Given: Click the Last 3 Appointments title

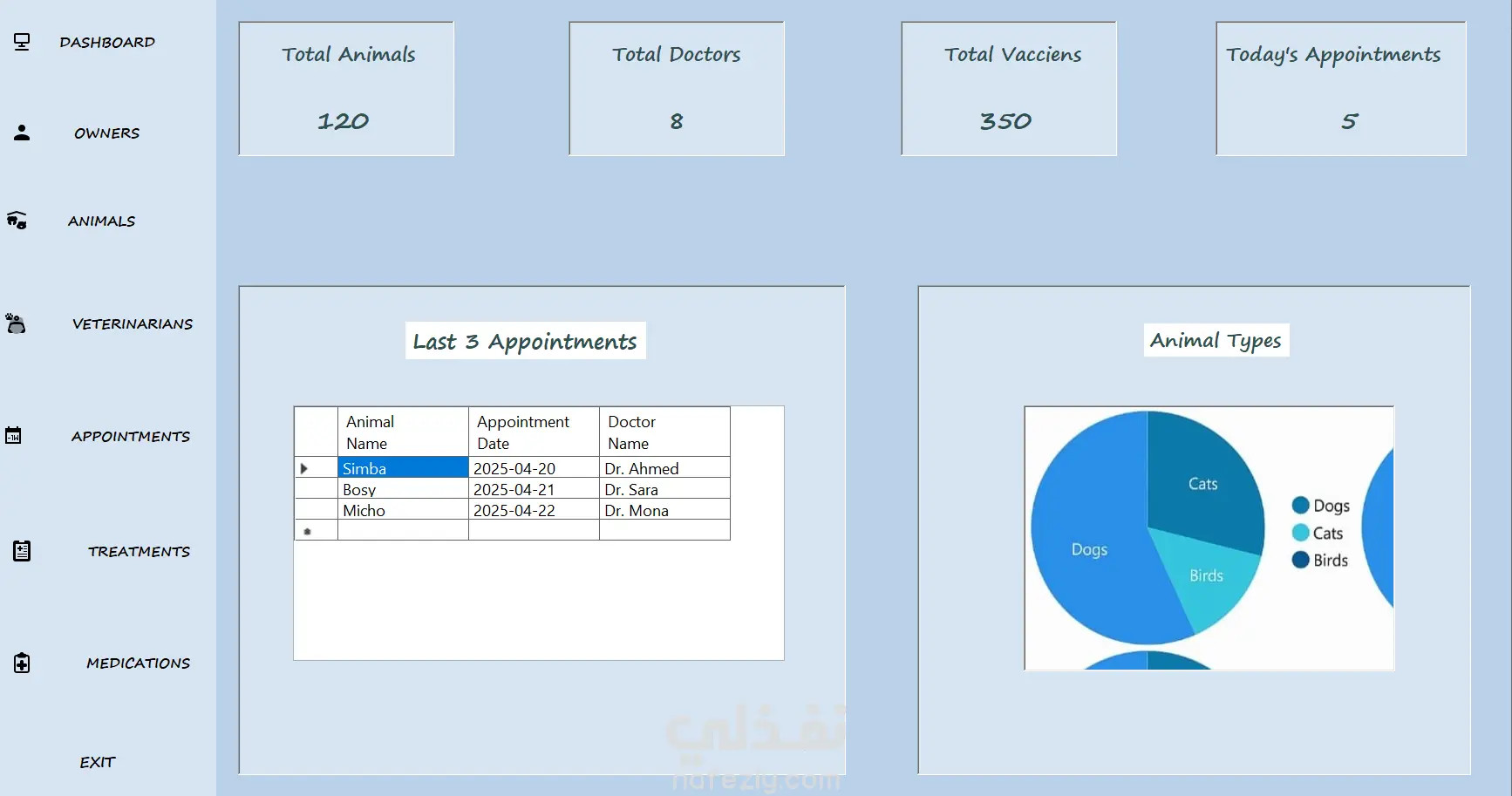Looking at the screenshot, I should click(x=525, y=341).
